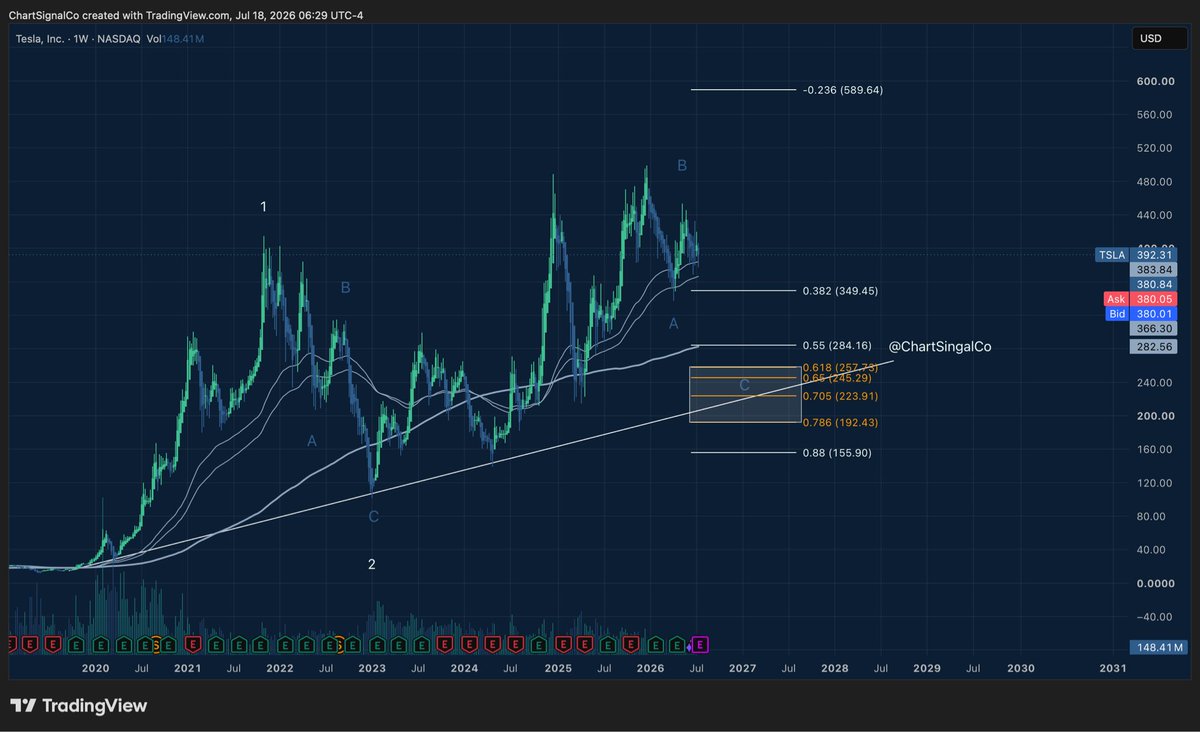This screenshot has width=1200, height=732.
Task: Select the 0.65 (245.29) Fibonacci label
Action: pyautogui.click(x=836, y=378)
